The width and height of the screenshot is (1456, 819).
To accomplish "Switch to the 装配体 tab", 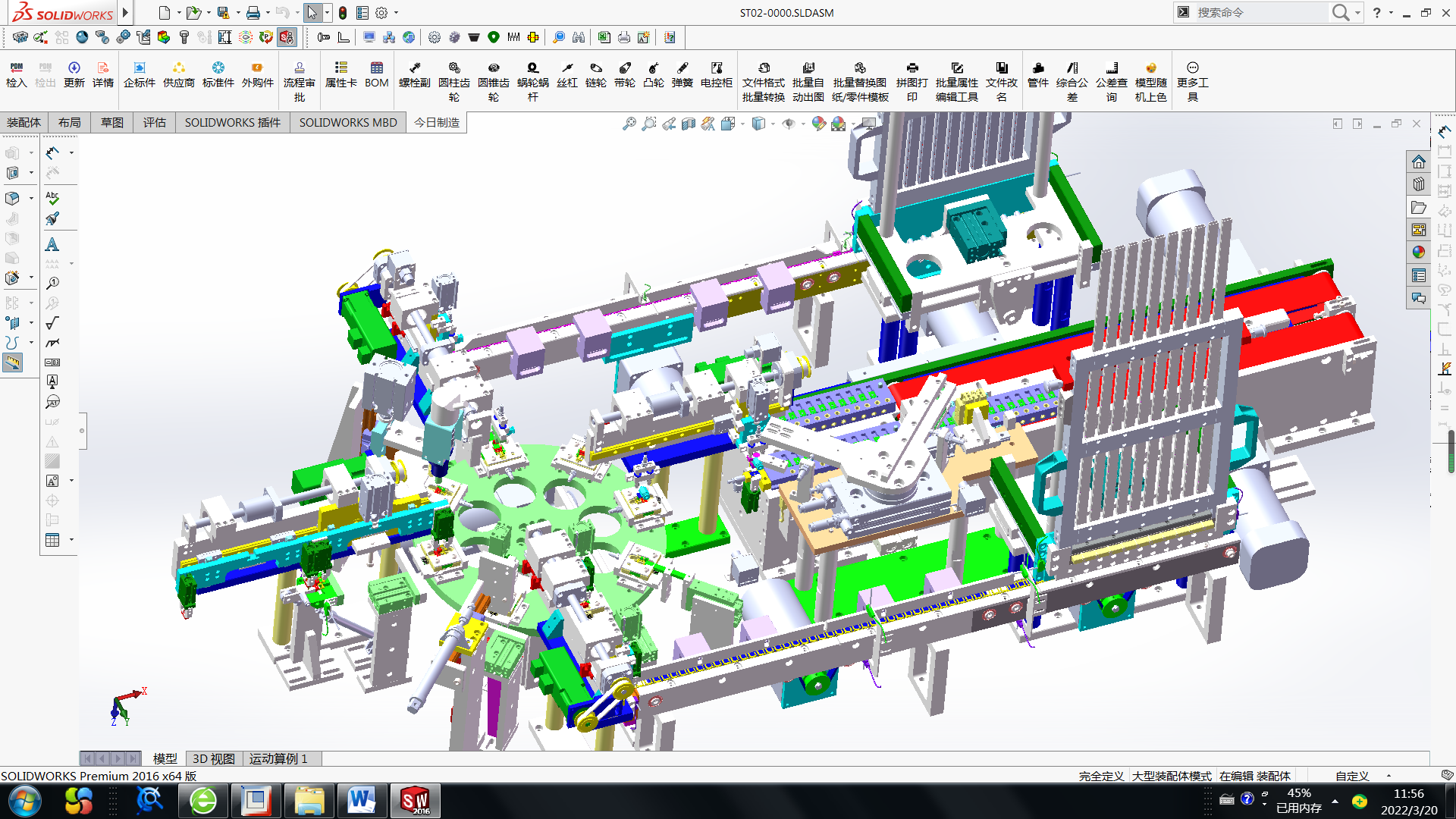I will coord(24,123).
